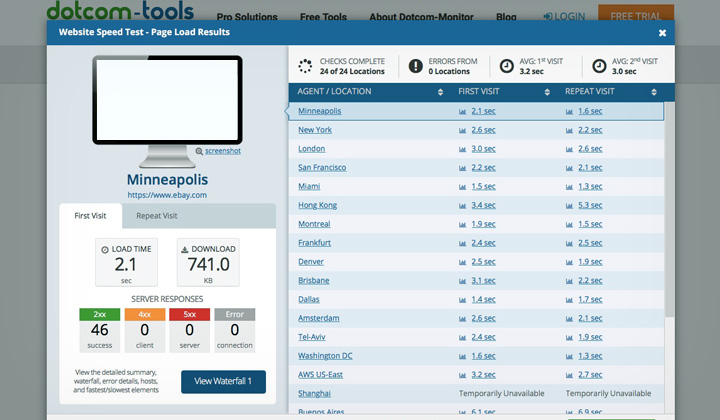Click chart icon for San Francisco first visit
This screenshot has width=720, height=420.
(462, 168)
